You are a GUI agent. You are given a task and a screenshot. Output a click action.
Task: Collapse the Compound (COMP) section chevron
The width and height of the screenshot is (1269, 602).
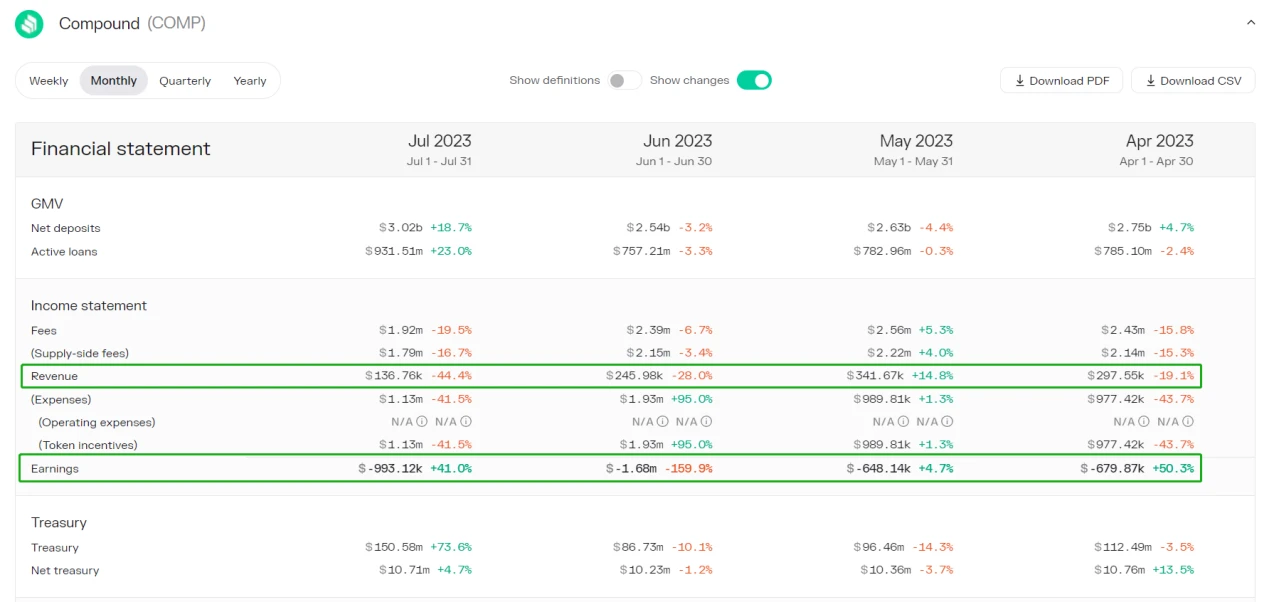pos(1250,22)
